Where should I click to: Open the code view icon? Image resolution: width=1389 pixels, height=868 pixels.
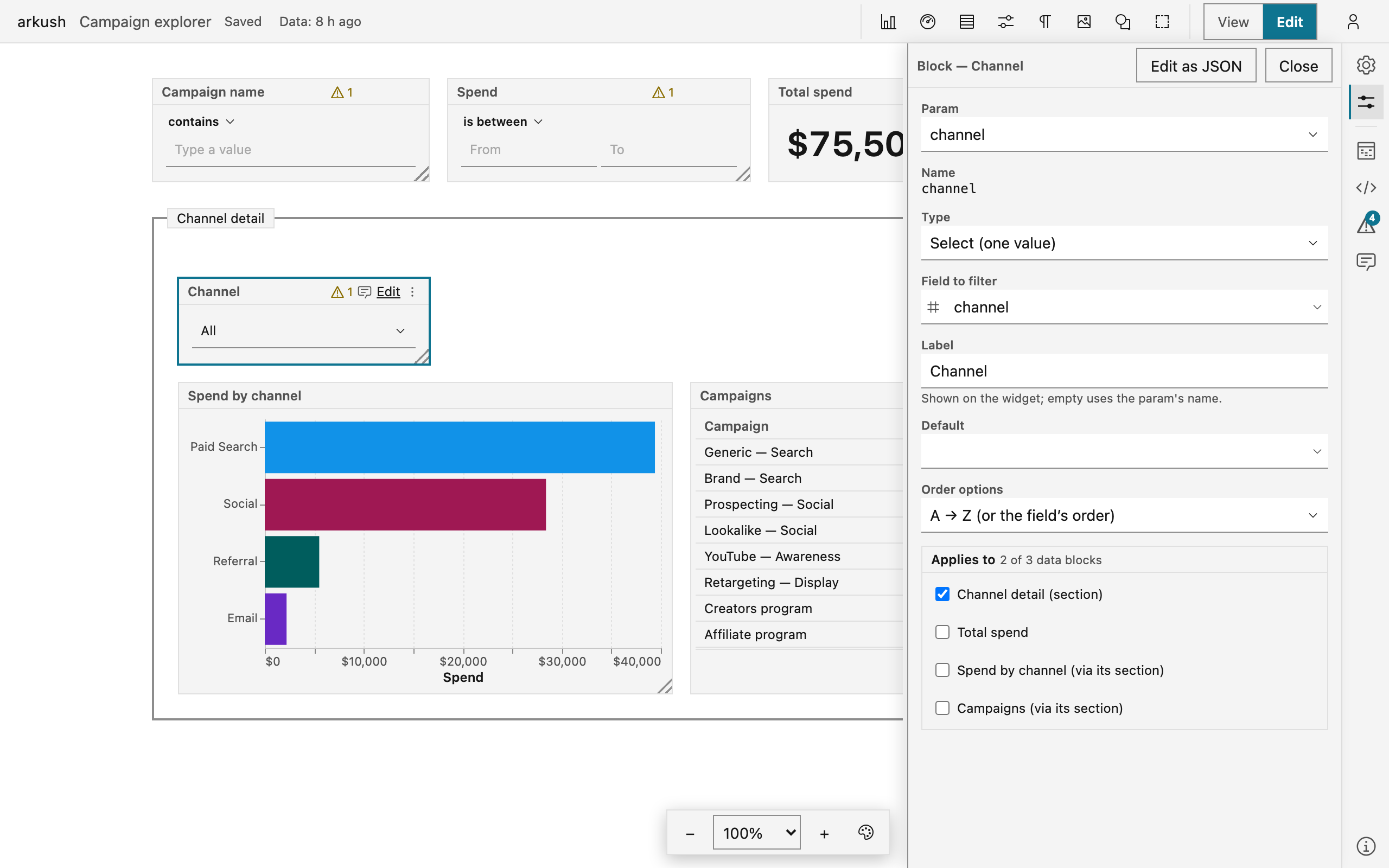click(1366, 188)
